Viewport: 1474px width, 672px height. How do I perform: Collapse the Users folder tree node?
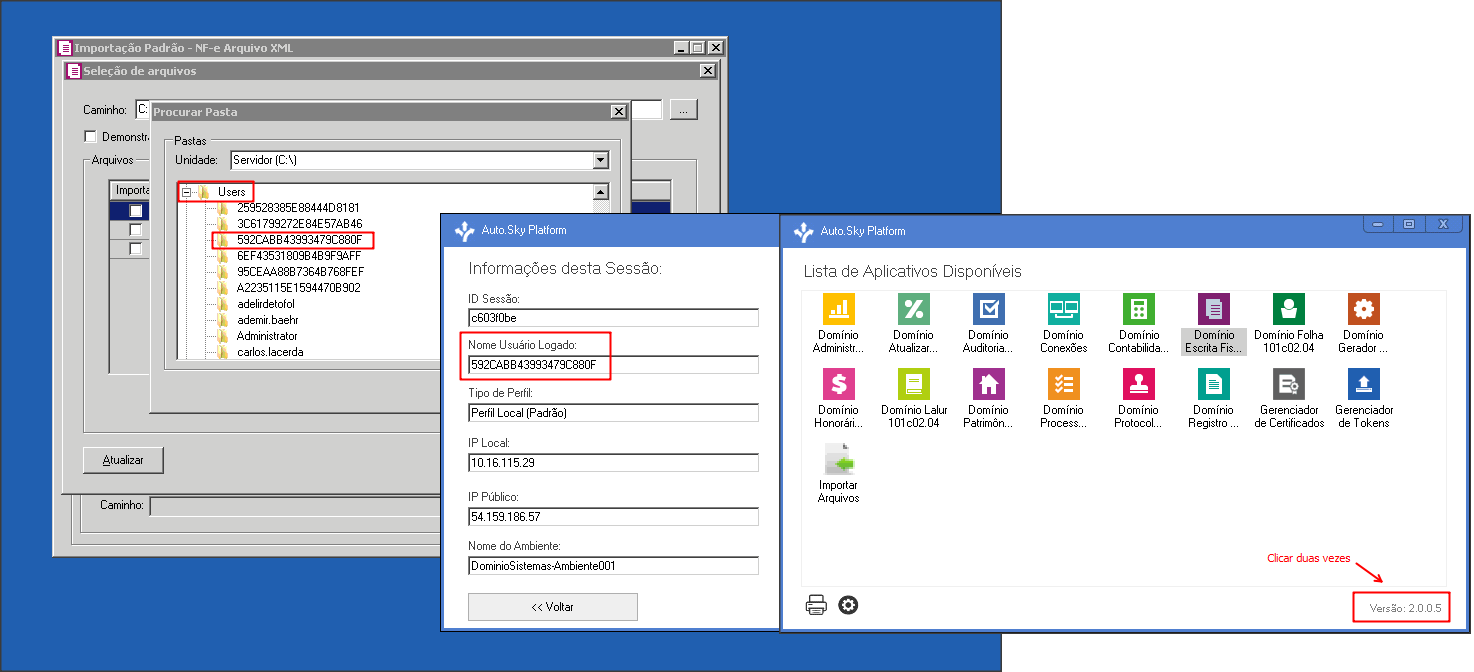coord(186,191)
